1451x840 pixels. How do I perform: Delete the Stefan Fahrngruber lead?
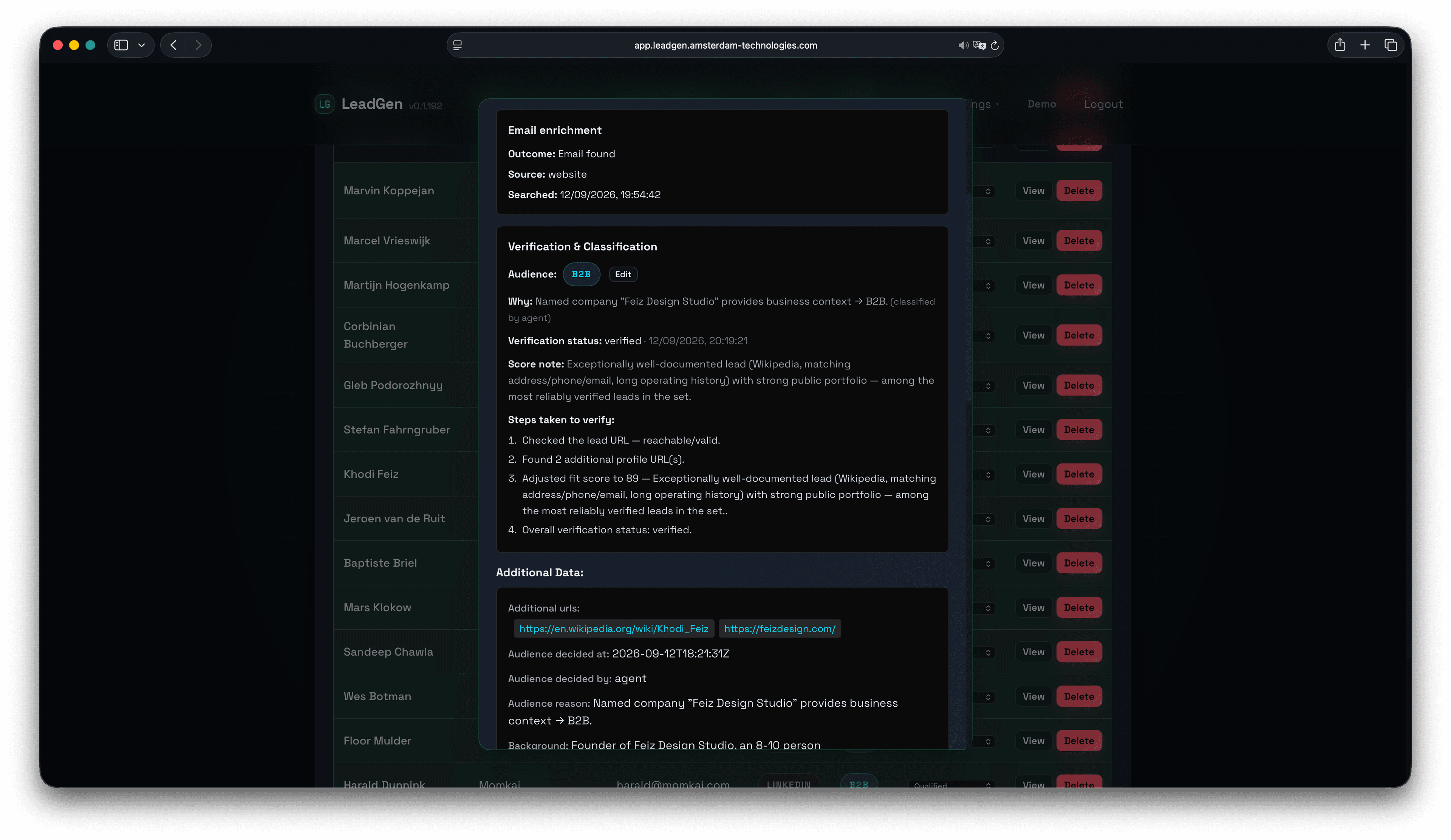tap(1079, 430)
